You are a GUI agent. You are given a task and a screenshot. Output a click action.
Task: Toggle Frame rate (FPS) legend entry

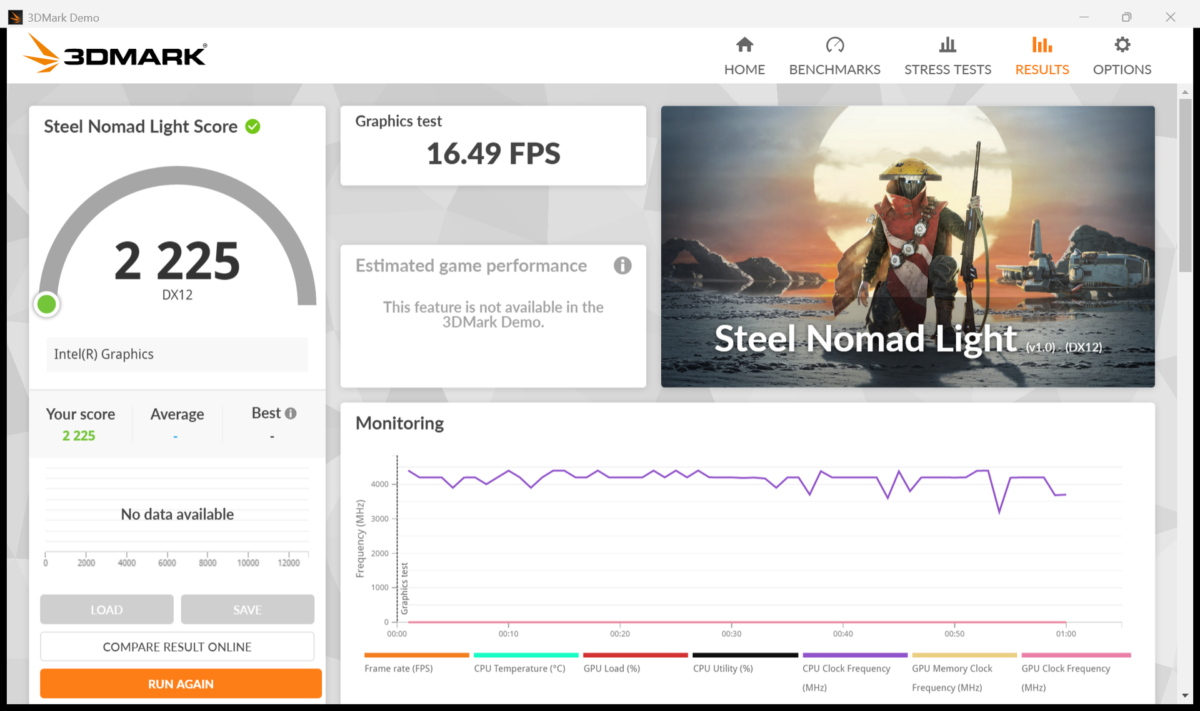pos(416,662)
